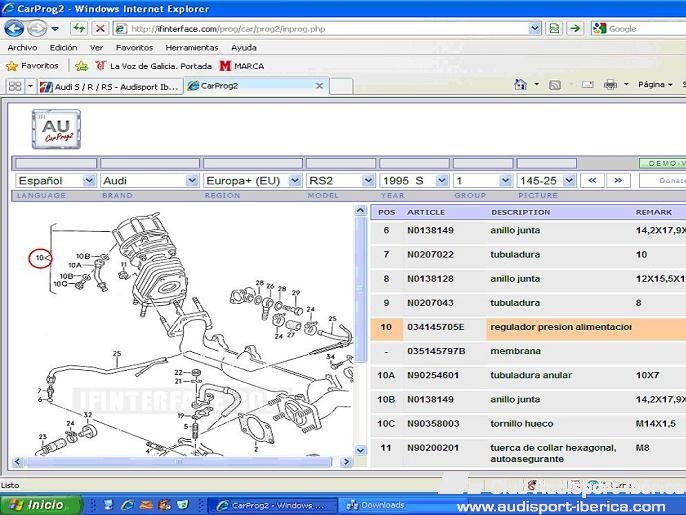
Task: Open the Favoritos star button
Action: 32,66
